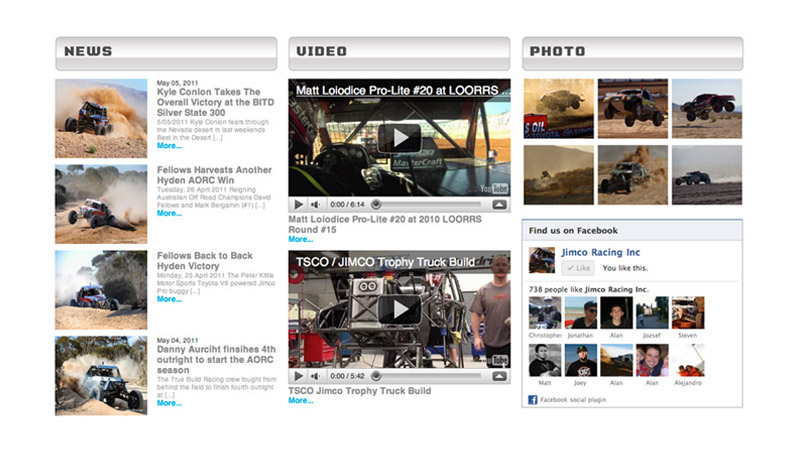Image resolution: width=800 pixels, height=454 pixels.
Task: Seek the Matt Loiodice video progress bar
Action: [x=430, y=204]
